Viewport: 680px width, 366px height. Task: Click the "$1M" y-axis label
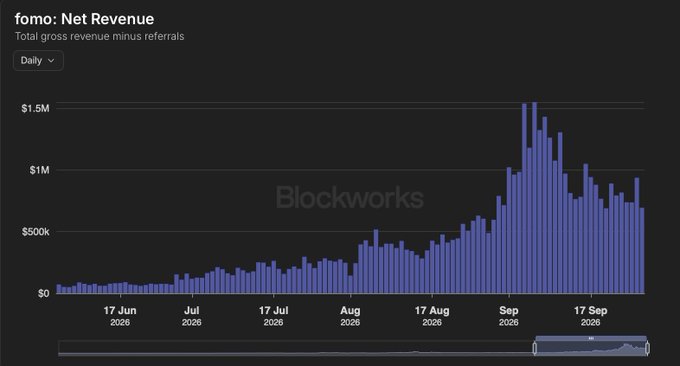click(x=39, y=170)
